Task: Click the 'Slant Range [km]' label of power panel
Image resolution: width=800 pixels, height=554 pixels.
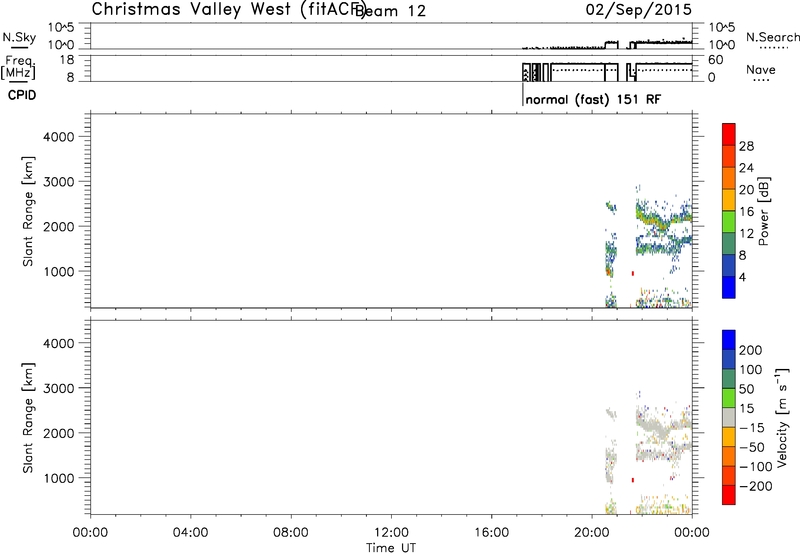Action: [28, 211]
